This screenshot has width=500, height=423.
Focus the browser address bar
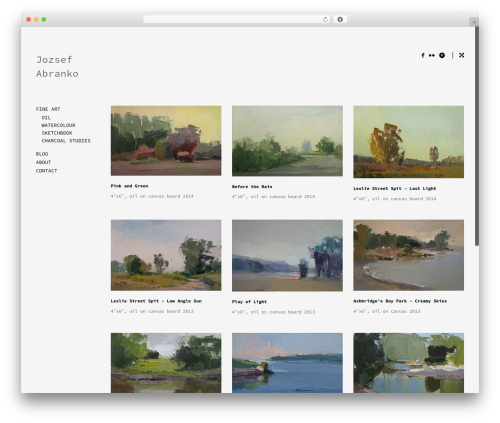tap(237, 19)
